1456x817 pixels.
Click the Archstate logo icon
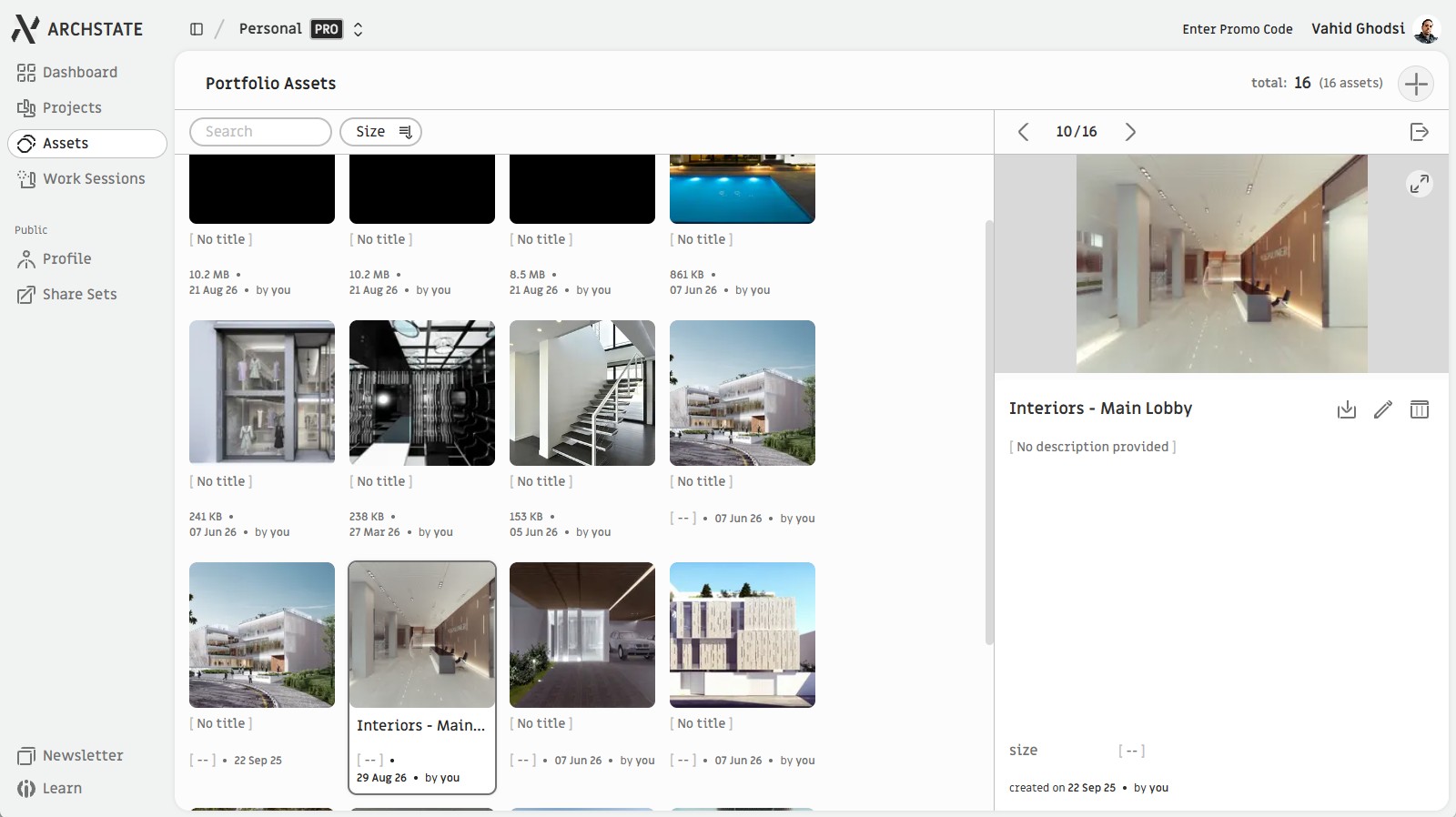tap(25, 29)
